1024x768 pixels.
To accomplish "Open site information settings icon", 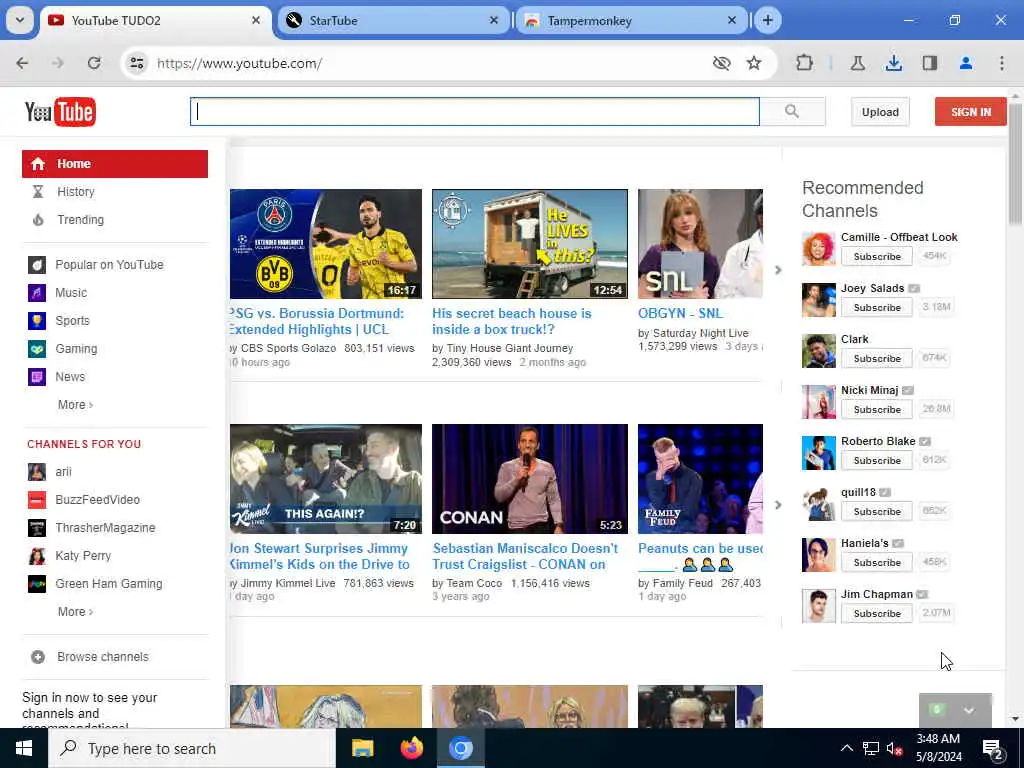I will (136, 63).
